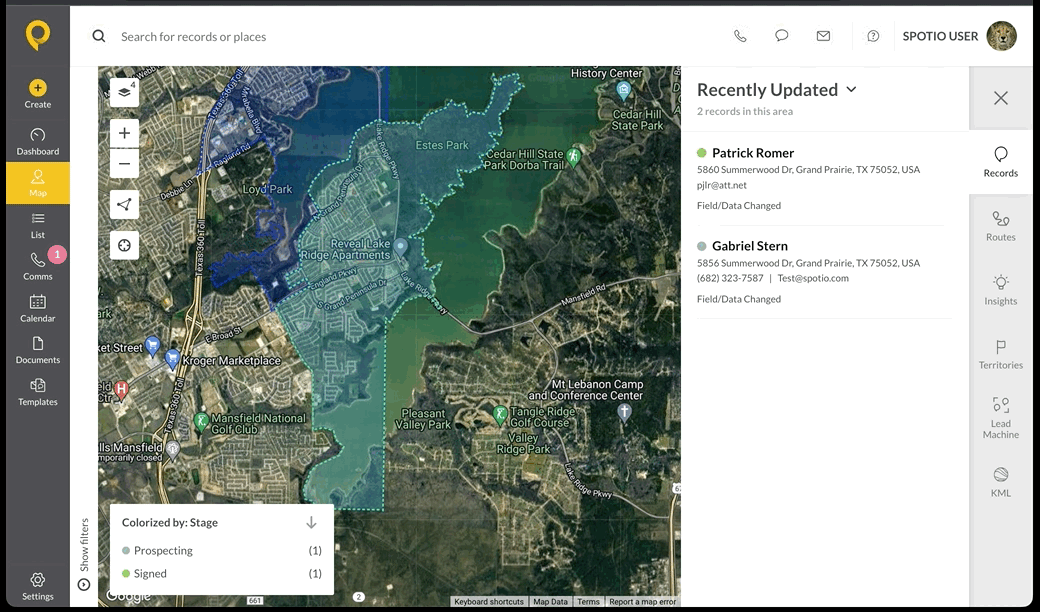1040x612 pixels.
Task: Open the Lead Machine tab
Action: pos(1000,418)
